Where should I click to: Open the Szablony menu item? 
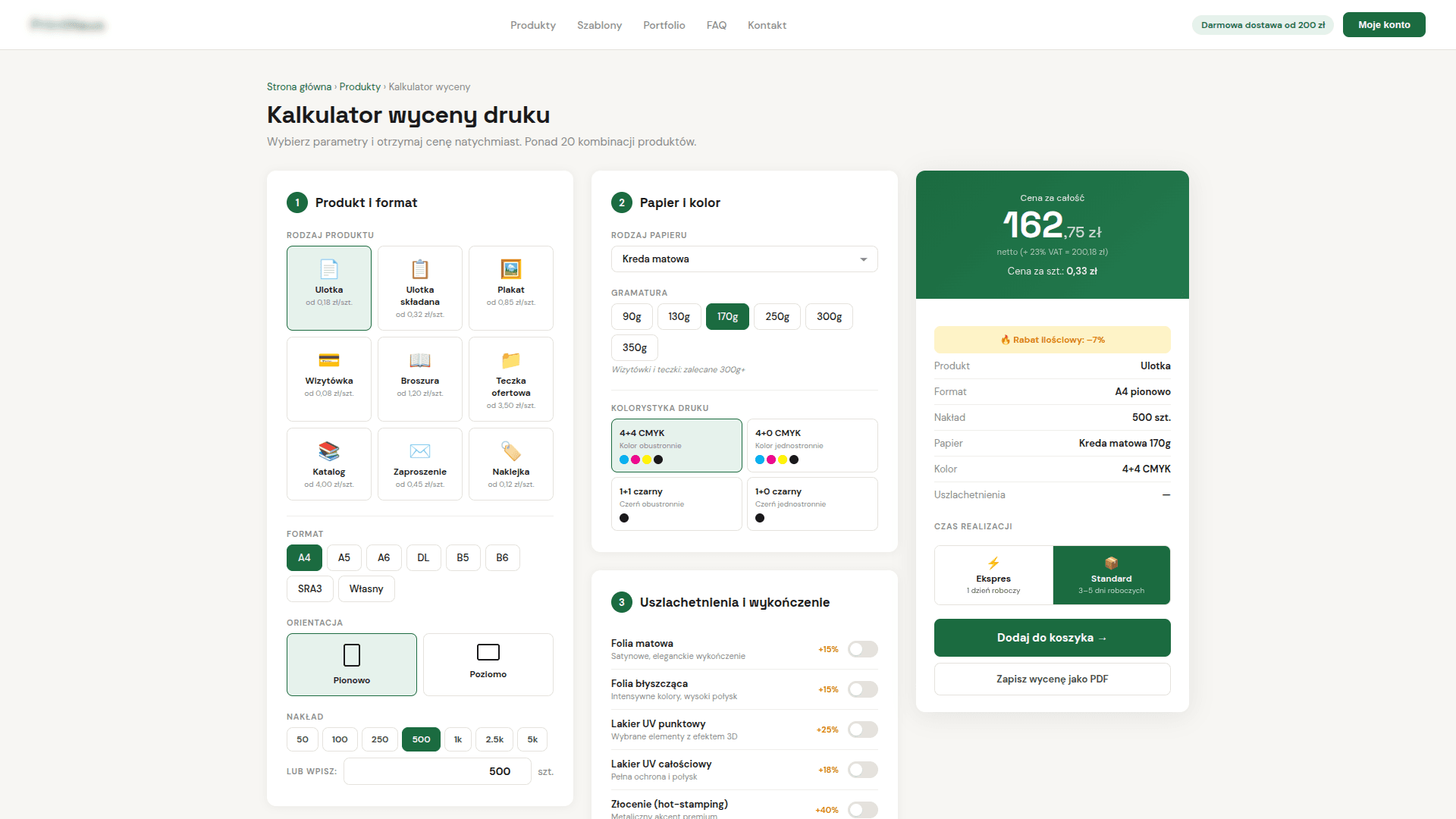tap(599, 25)
